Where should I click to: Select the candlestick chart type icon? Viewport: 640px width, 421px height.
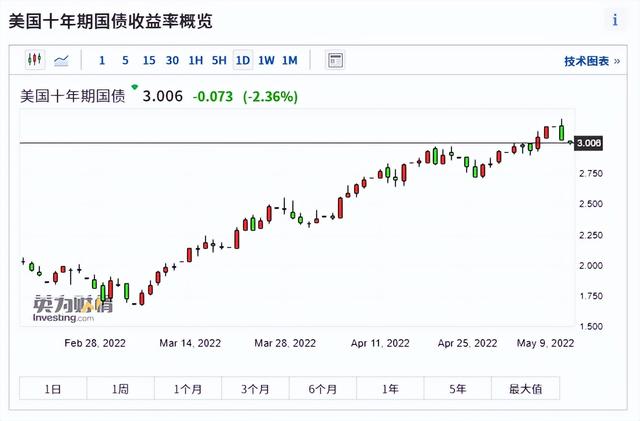(x=35, y=61)
